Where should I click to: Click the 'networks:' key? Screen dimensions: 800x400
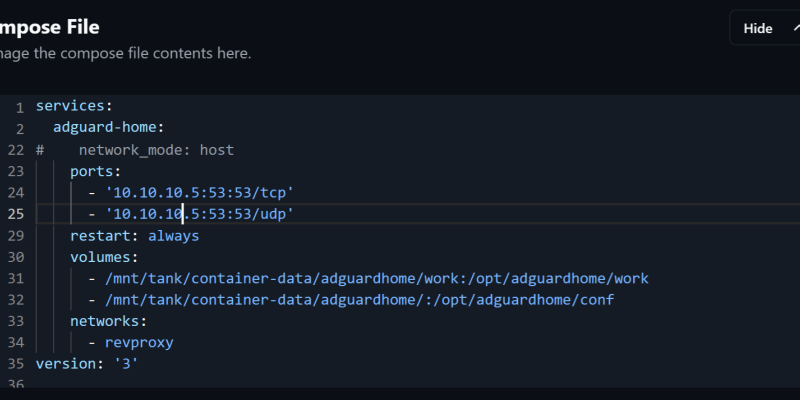point(108,321)
